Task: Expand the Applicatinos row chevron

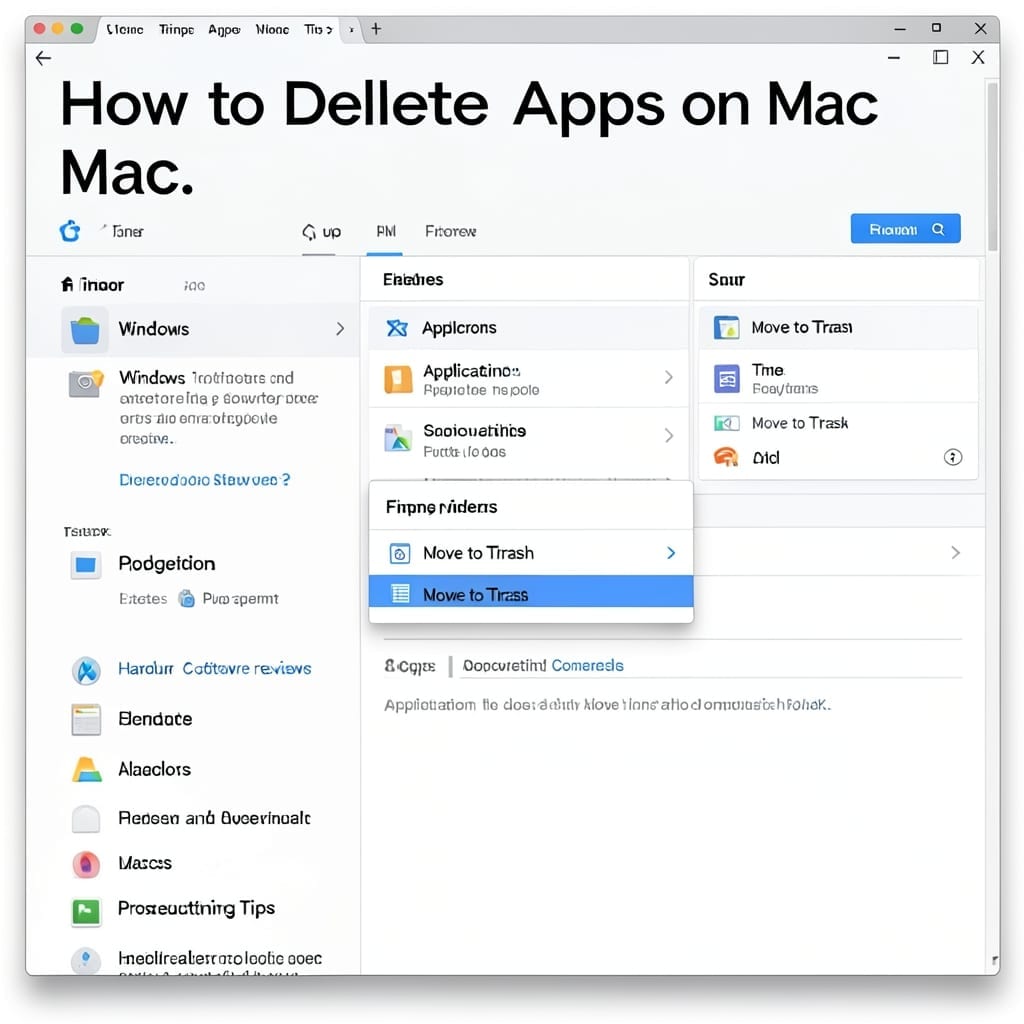Action: tap(669, 377)
